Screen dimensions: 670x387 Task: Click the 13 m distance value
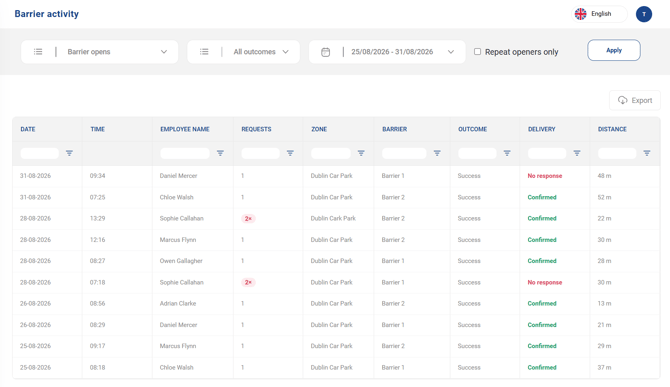pyautogui.click(x=604, y=304)
